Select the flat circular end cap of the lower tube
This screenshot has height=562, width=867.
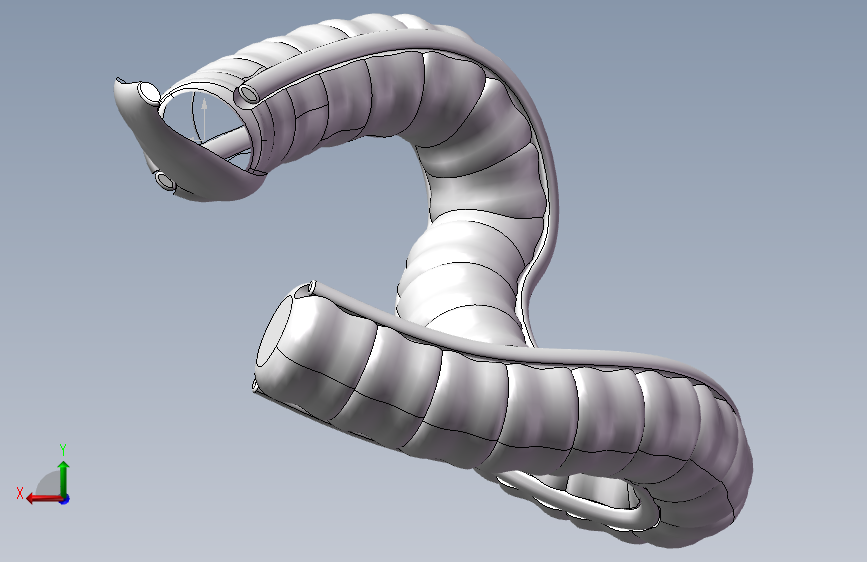point(274,330)
